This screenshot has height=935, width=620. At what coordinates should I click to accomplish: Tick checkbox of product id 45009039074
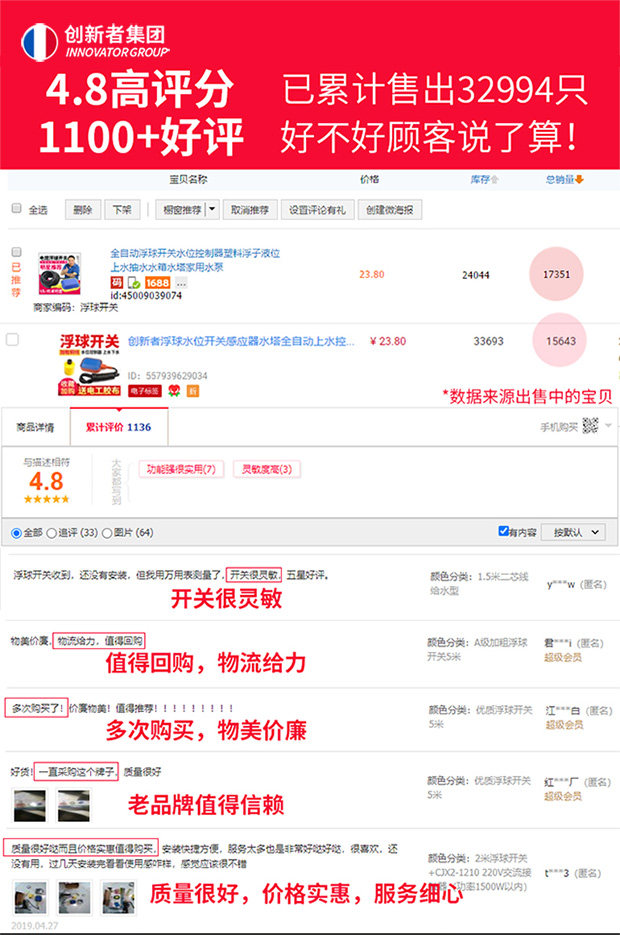(17, 252)
